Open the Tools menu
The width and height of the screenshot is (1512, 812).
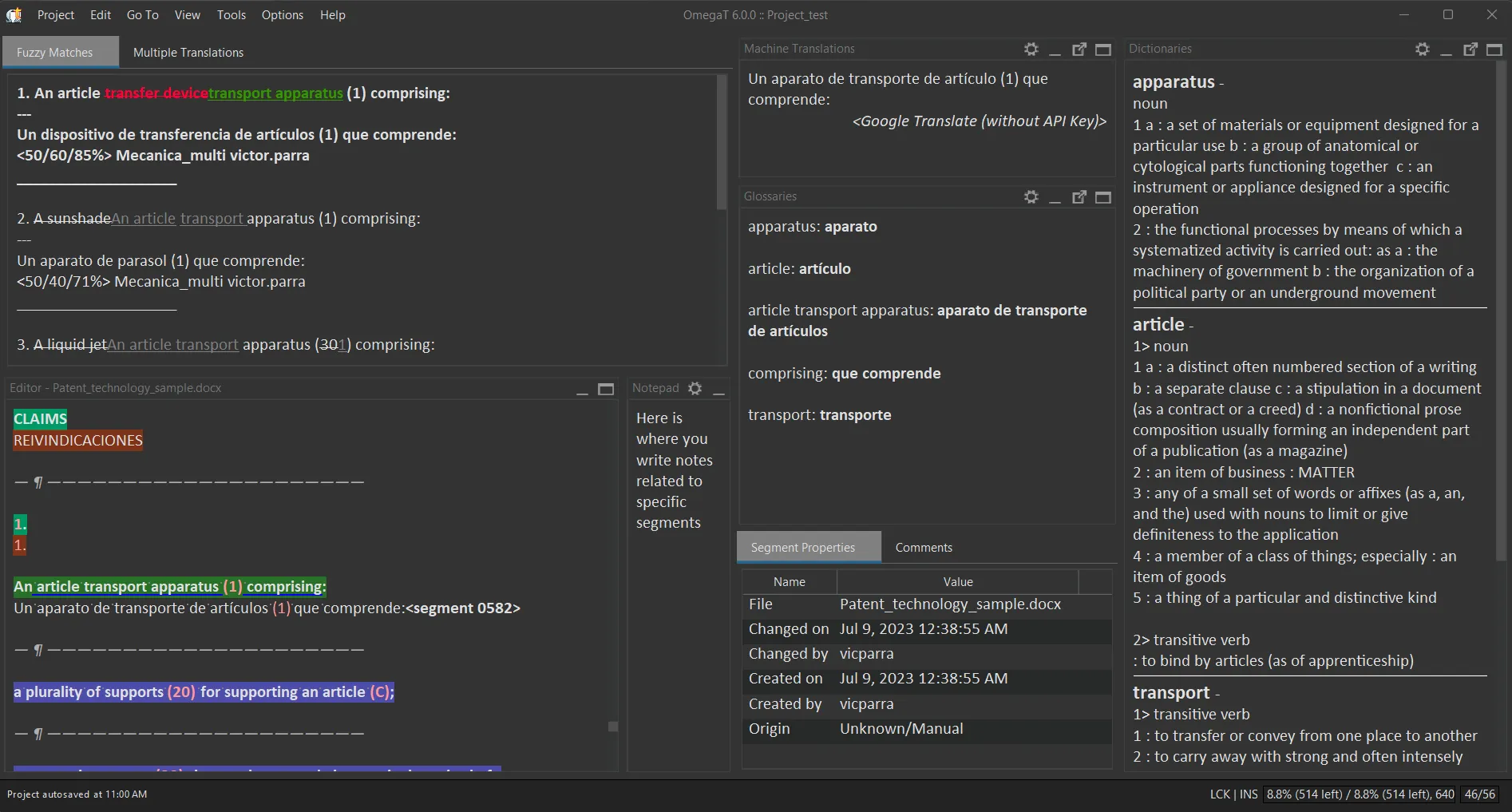pos(231,14)
